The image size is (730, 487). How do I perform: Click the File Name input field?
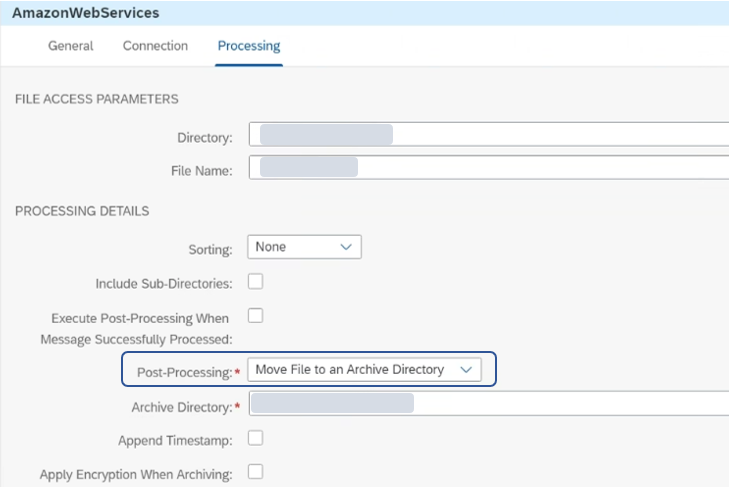(489, 167)
